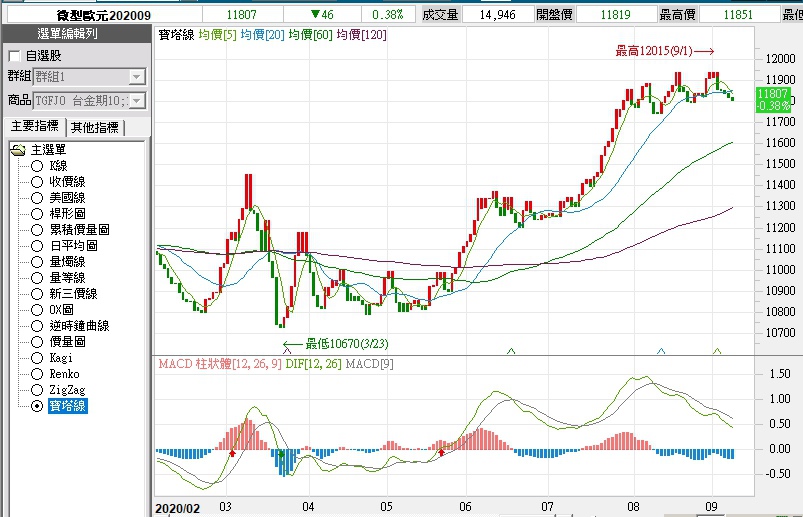Viewport: 803px width, 517px height.
Task: Open the 商品 TGFJO product dropdown
Action: (x=136, y=101)
